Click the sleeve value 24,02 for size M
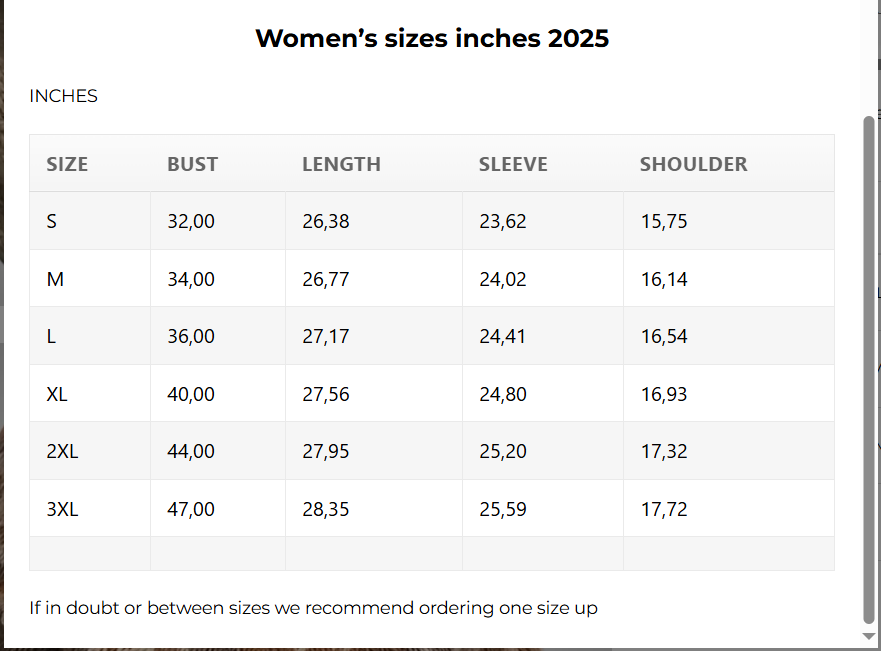This screenshot has width=881, height=651. [x=503, y=279]
